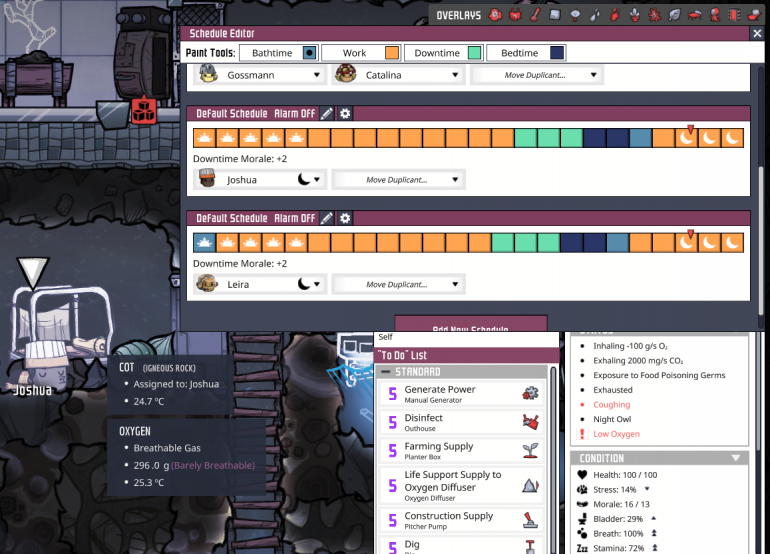Click the Low Oxygen status warning
The image size is (770, 554).
[616, 434]
